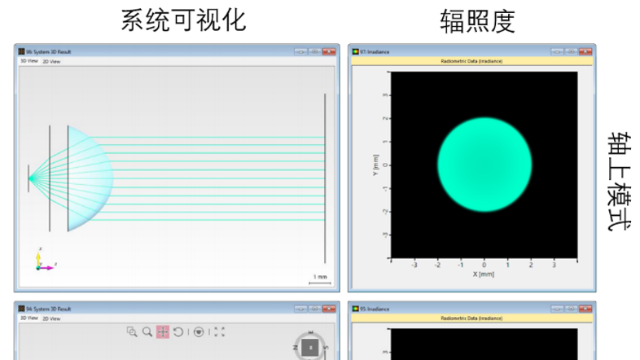Click the 96: System 3D Result window icon
The image size is (640, 360).
tap(21, 51)
